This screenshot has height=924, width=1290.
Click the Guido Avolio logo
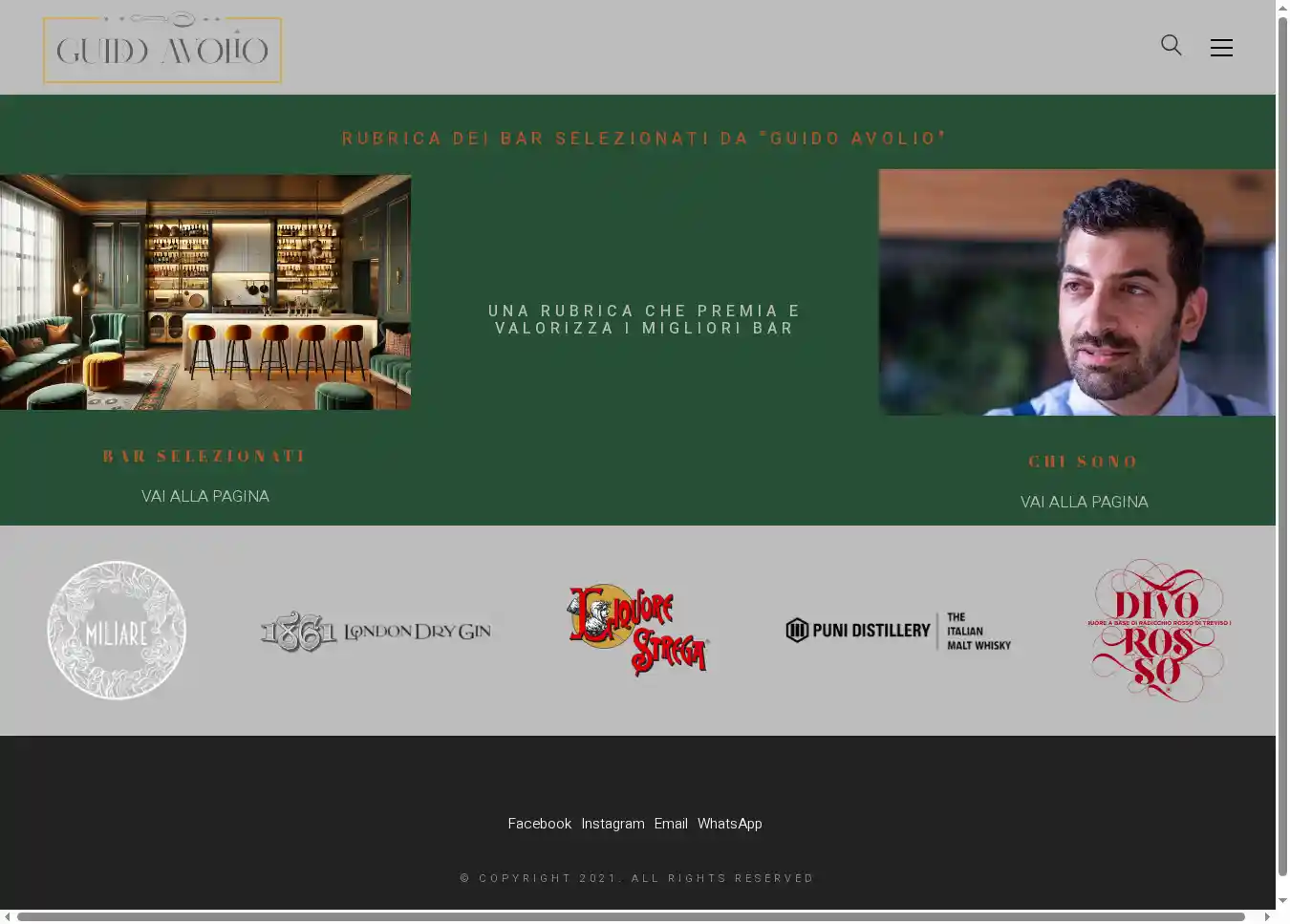[x=162, y=49]
